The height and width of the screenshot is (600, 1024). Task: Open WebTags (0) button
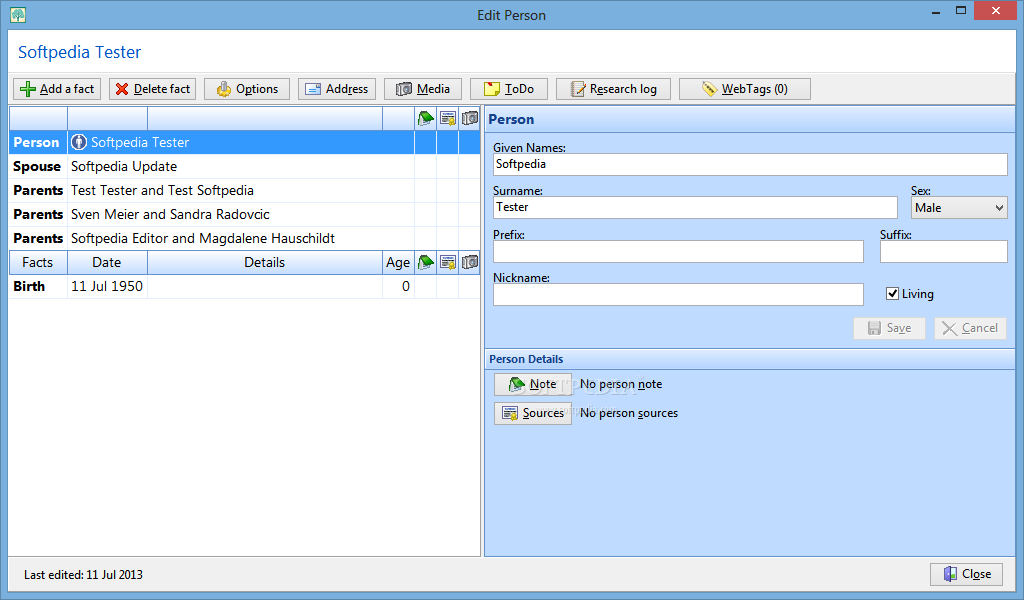pyautogui.click(x=744, y=89)
